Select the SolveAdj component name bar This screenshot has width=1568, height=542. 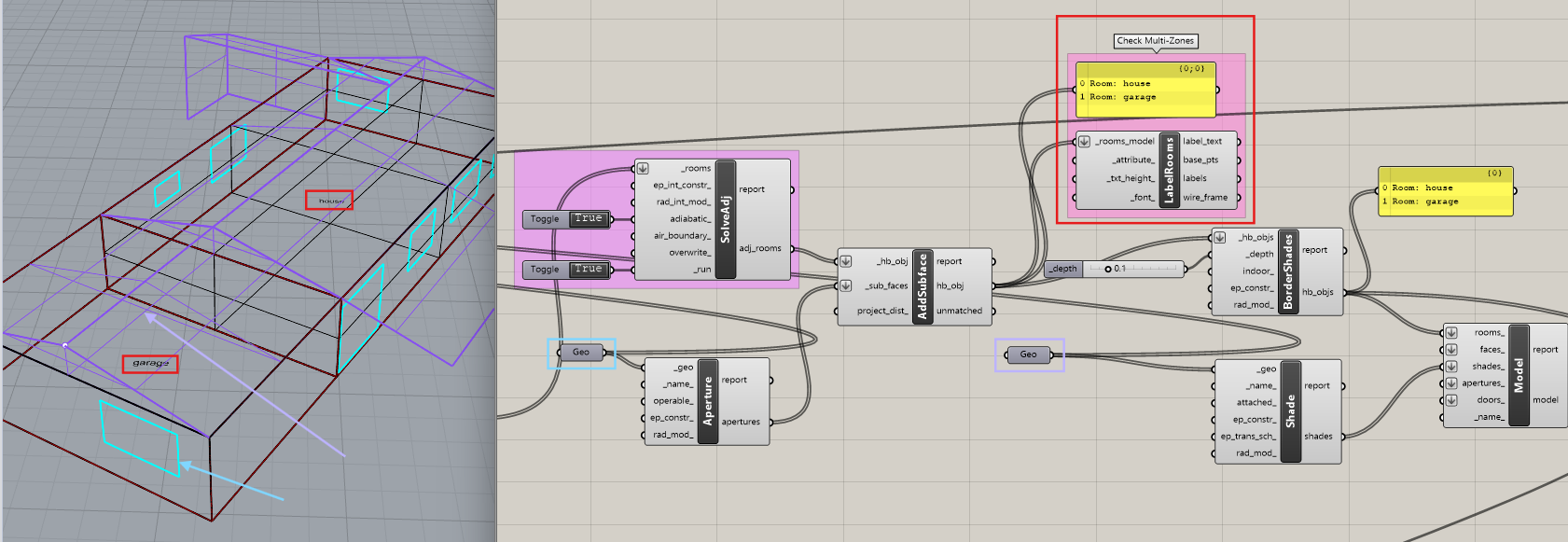[x=725, y=219]
